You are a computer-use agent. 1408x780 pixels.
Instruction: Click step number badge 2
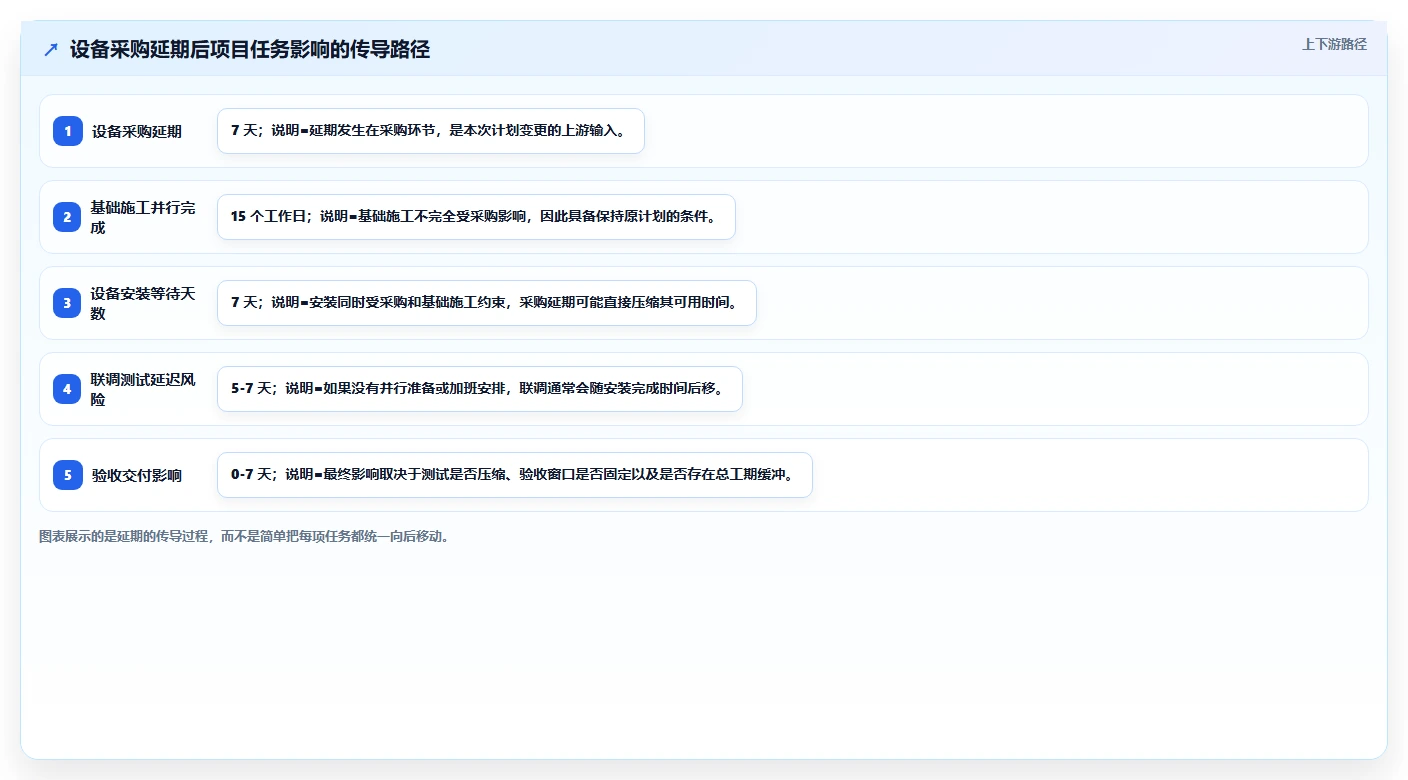68,217
